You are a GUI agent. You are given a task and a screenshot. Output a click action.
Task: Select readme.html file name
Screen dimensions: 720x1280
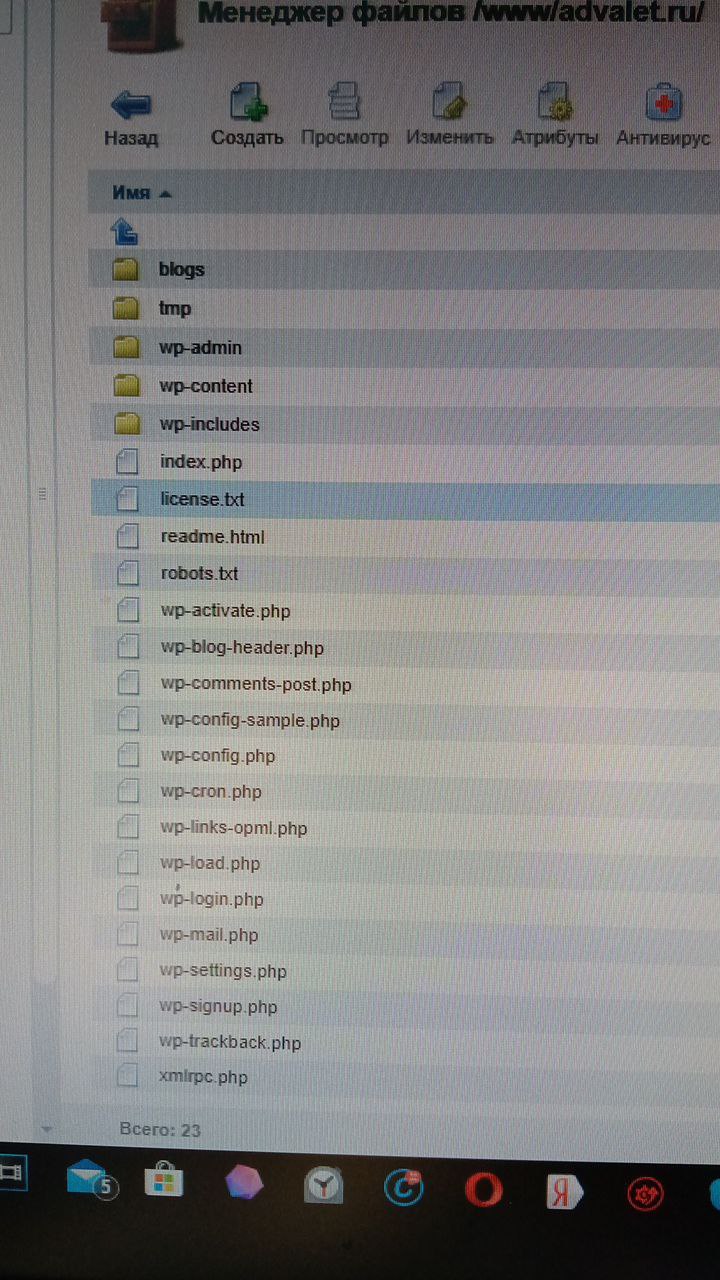pyautogui.click(x=213, y=537)
